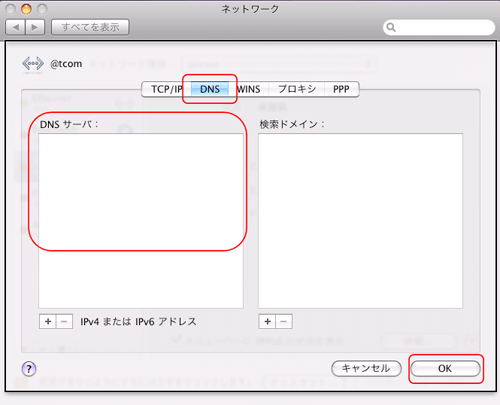Click the @tcom connection icon

click(x=33, y=63)
